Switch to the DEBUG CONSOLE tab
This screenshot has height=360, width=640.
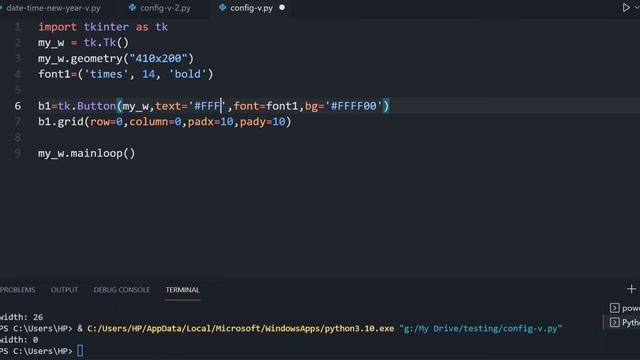click(122, 290)
